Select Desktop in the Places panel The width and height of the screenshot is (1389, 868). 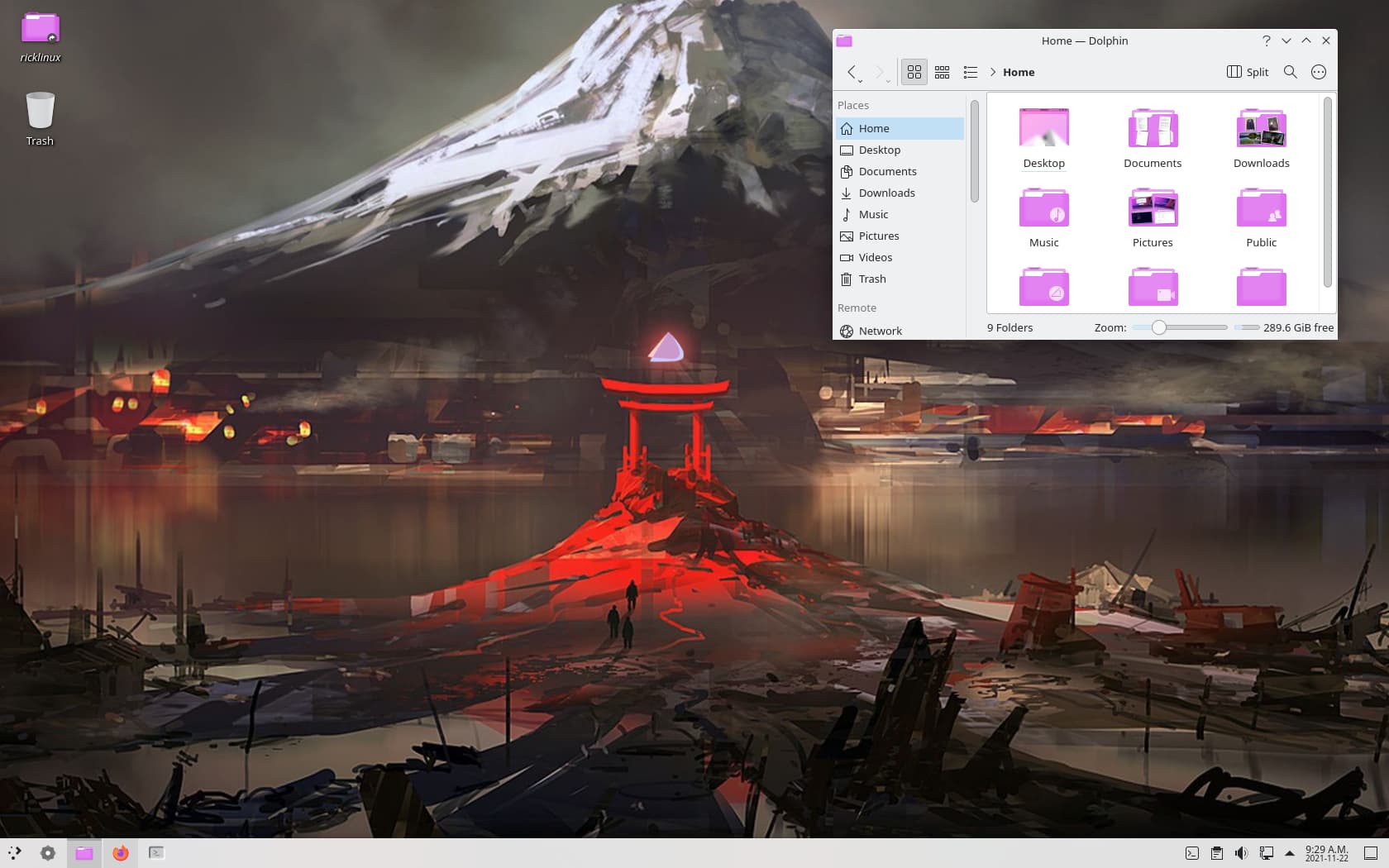900,150
